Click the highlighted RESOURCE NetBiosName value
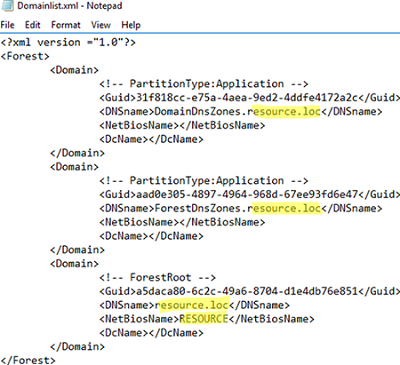Image resolution: width=400 pixels, height=365 pixels. [204, 319]
